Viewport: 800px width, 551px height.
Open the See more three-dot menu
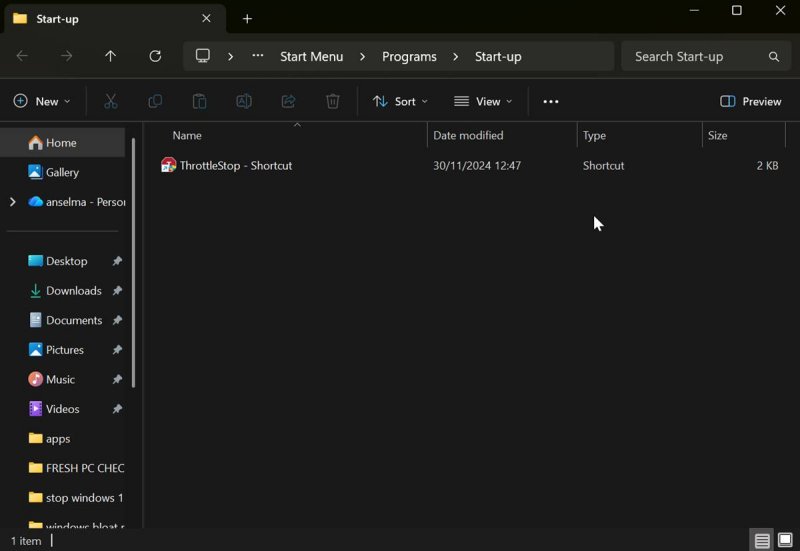click(551, 102)
